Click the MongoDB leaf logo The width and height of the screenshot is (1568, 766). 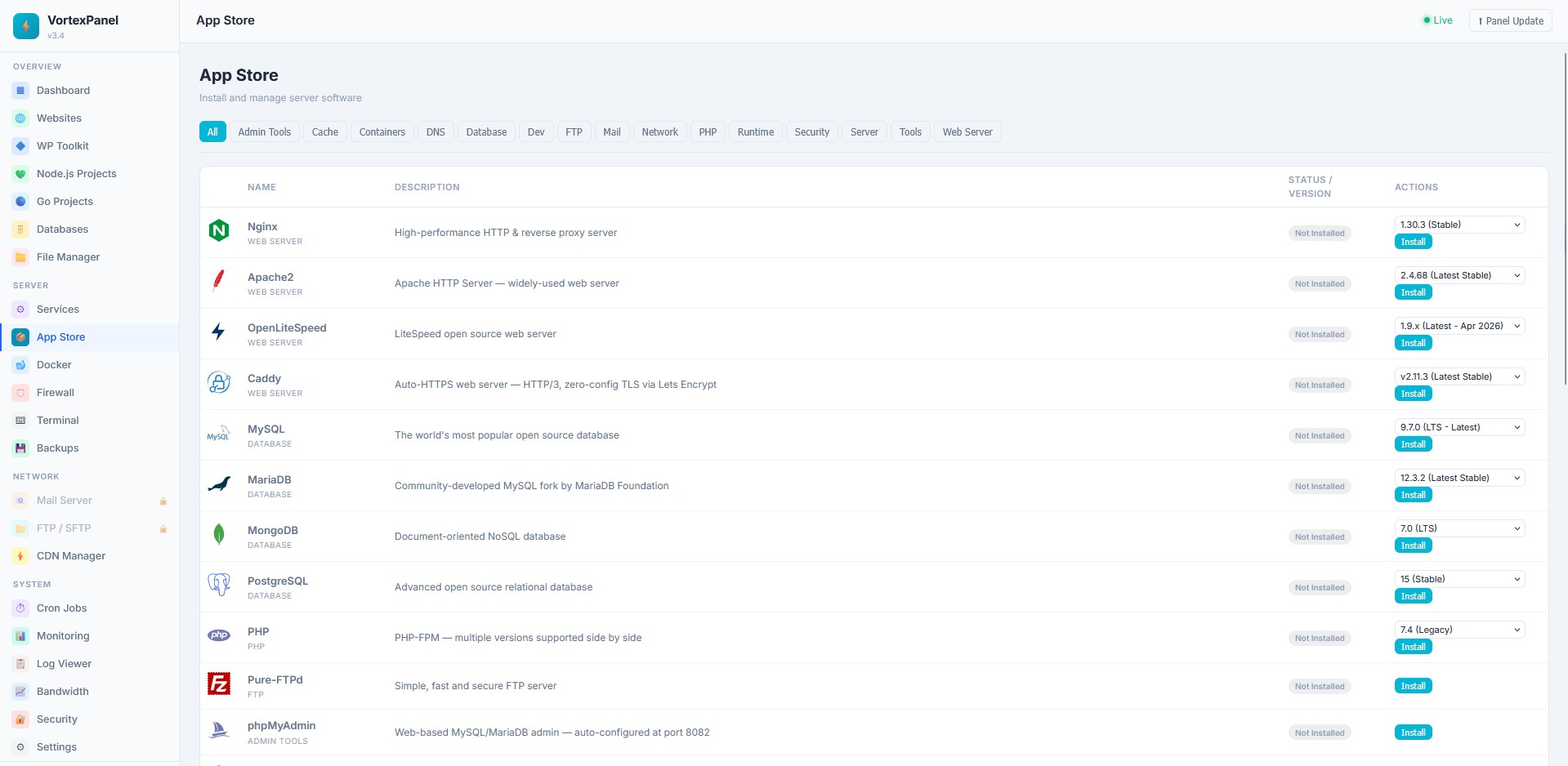[x=219, y=534]
